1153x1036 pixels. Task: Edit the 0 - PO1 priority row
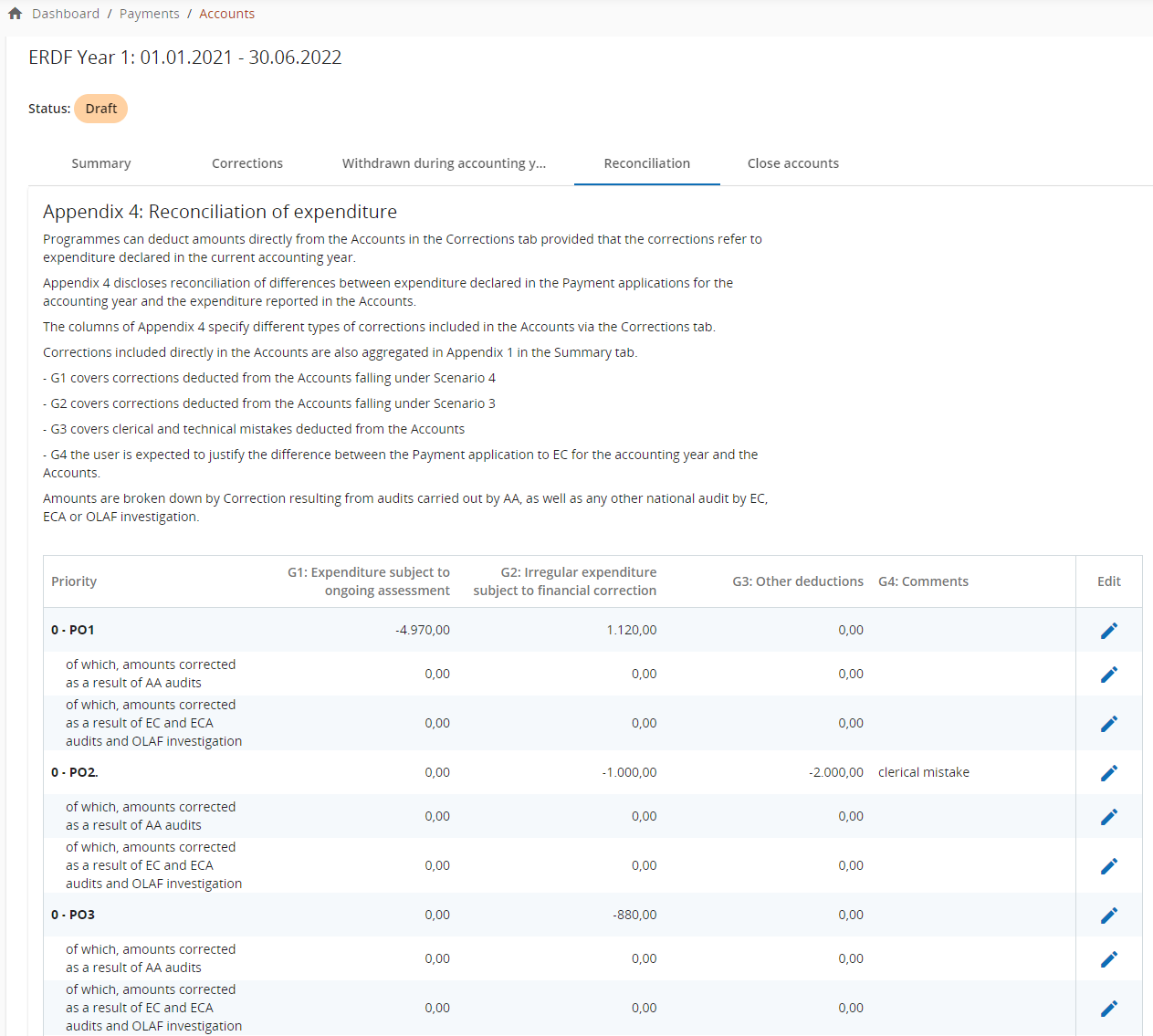coord(1108,631)
